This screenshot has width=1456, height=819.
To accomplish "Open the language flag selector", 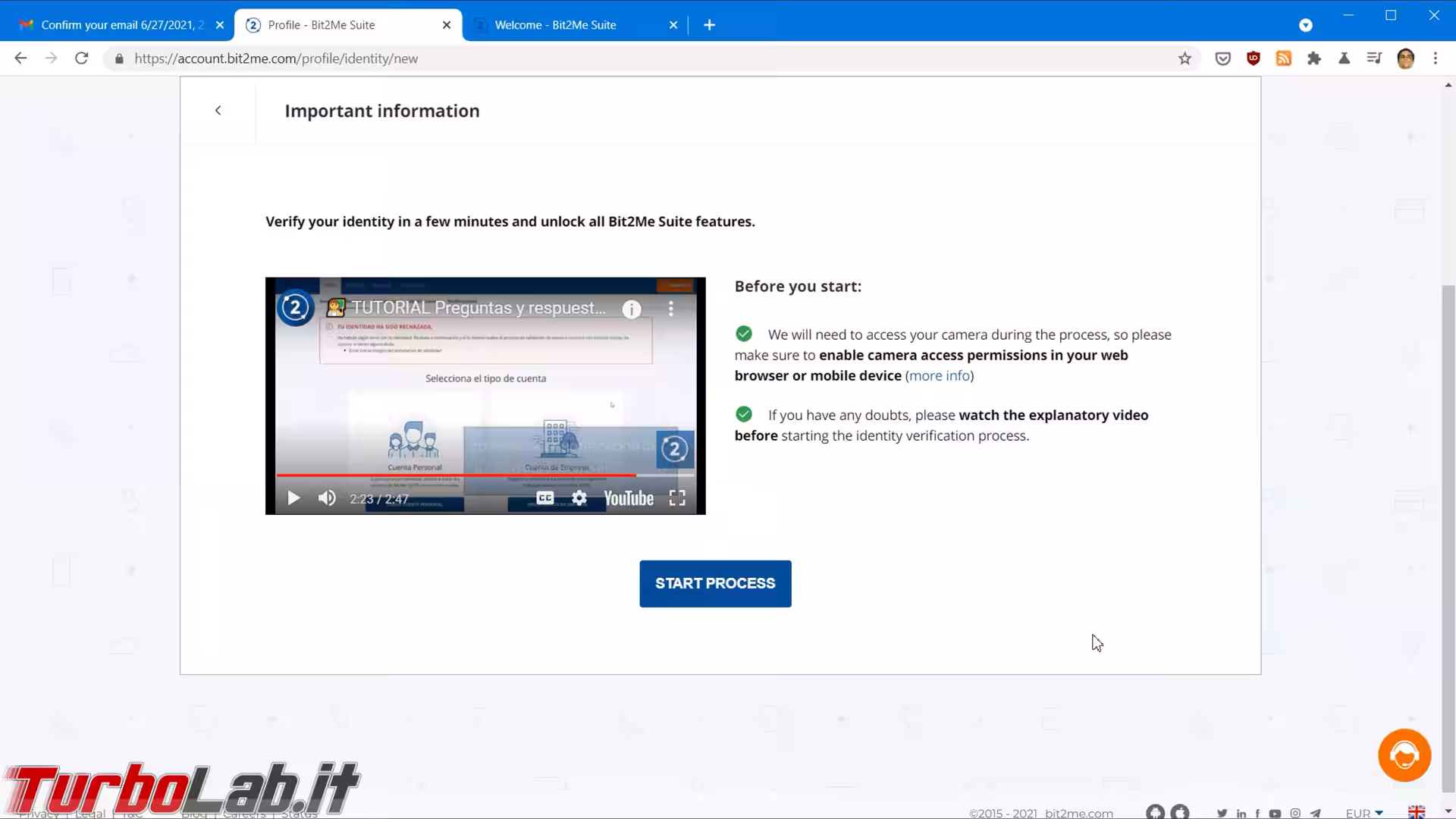I will [x=1416, y=812].
